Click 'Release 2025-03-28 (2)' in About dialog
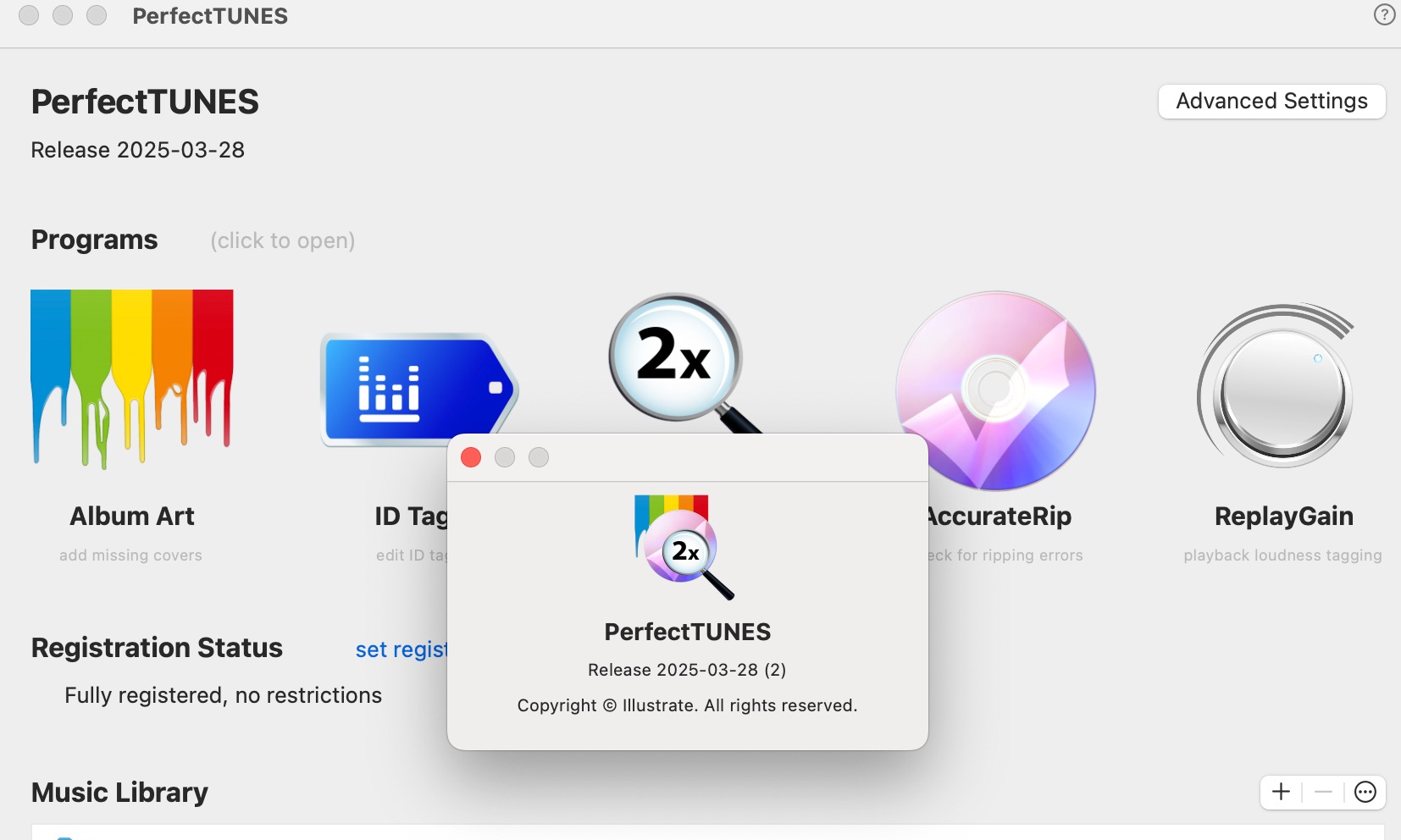Screen dimensions: 1401x840 point(687,670)
